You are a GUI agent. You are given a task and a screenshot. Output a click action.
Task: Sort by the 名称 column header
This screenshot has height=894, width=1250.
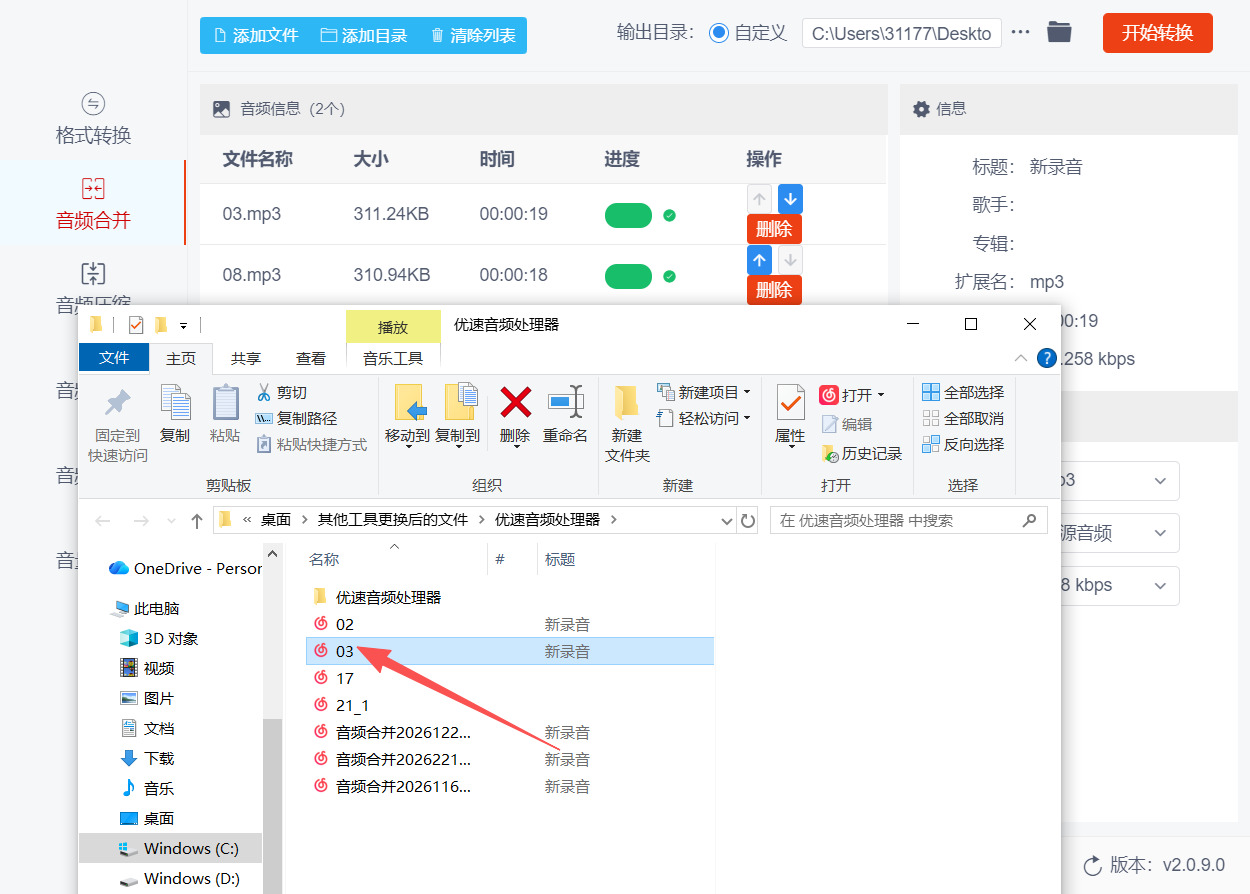point(324,560)
